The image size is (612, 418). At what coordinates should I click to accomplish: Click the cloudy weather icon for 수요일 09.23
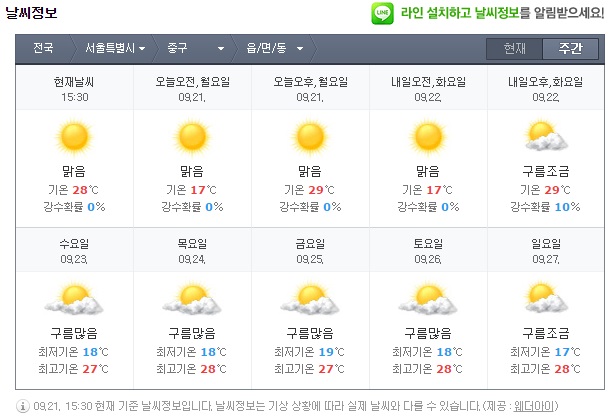(74, 297)
